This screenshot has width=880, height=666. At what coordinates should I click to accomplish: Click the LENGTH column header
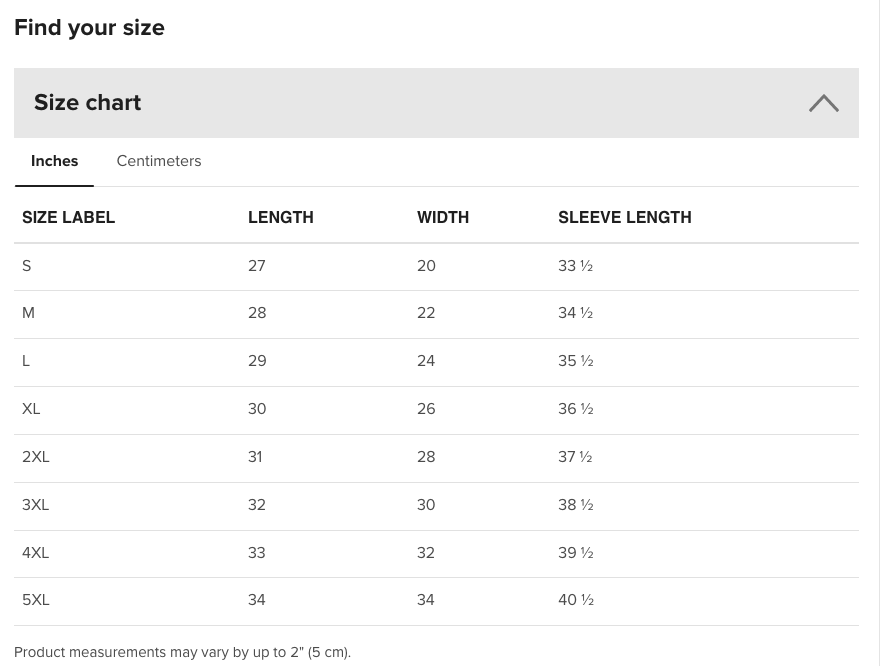coord(281,218)
